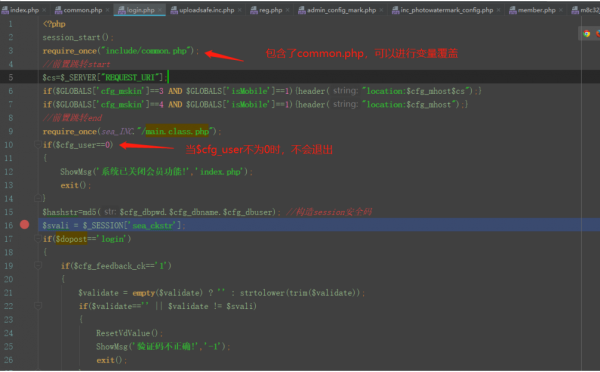Open page in Chrome browser icon
The height and width of the screenshot is (372, 600).
[x=586, y=34]
